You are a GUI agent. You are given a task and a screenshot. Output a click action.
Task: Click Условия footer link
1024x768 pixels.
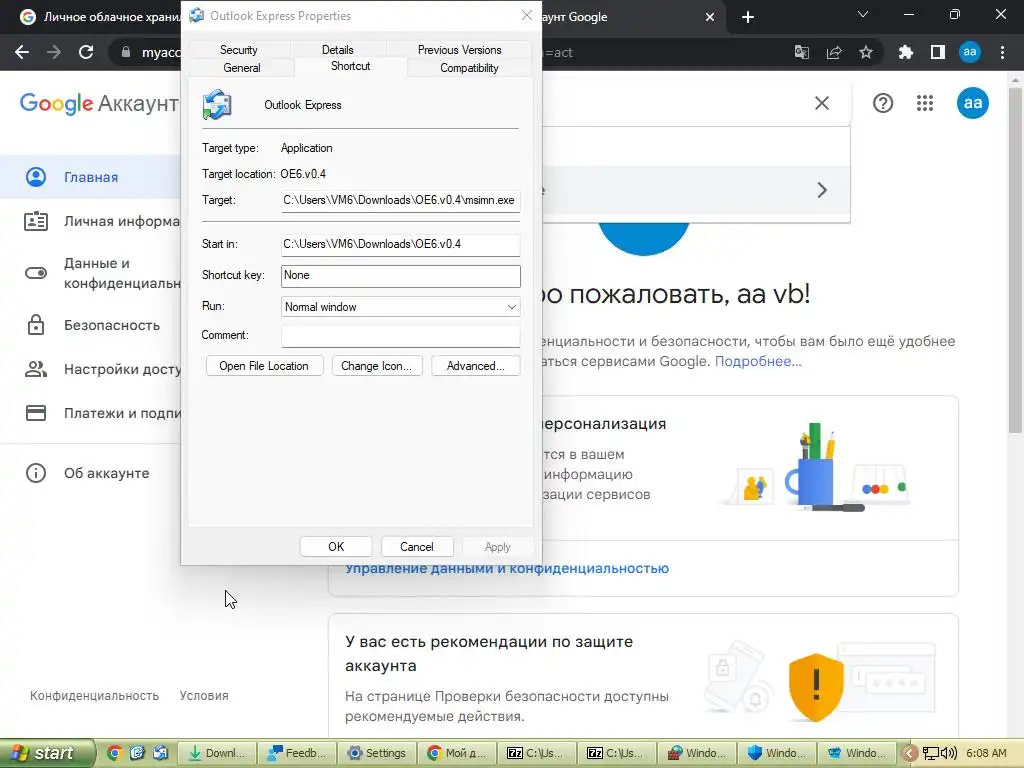[204, 696]
